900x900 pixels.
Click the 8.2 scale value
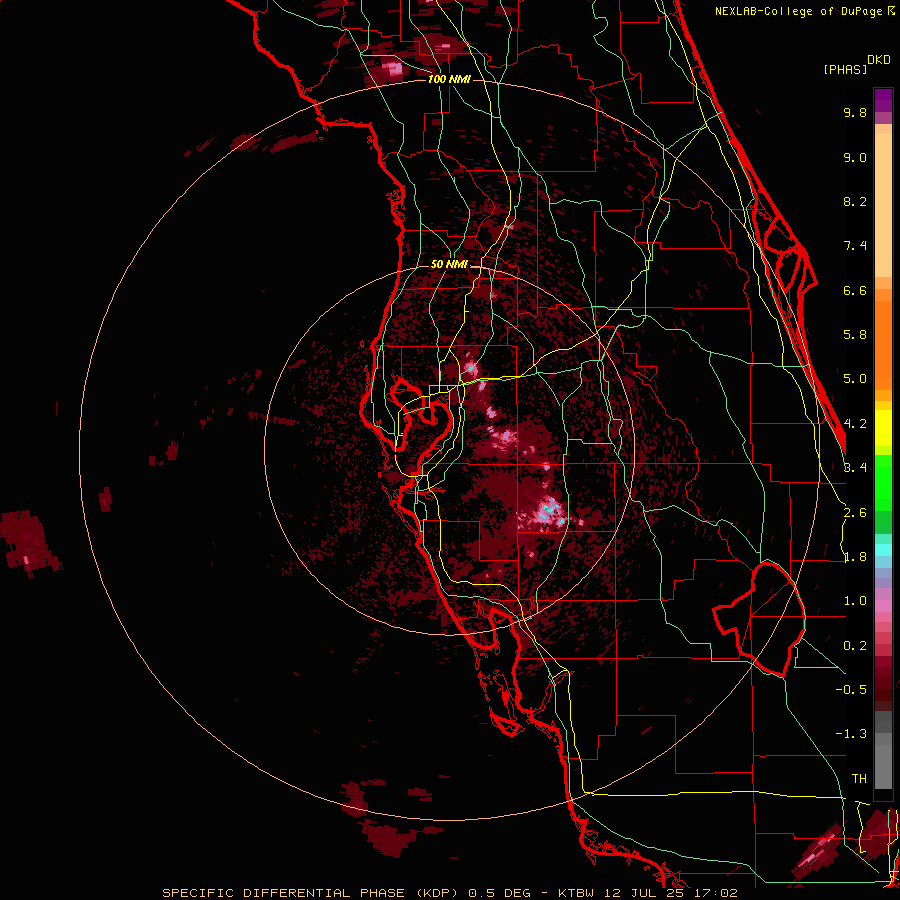pyautogui.click(x=855, y=201)
